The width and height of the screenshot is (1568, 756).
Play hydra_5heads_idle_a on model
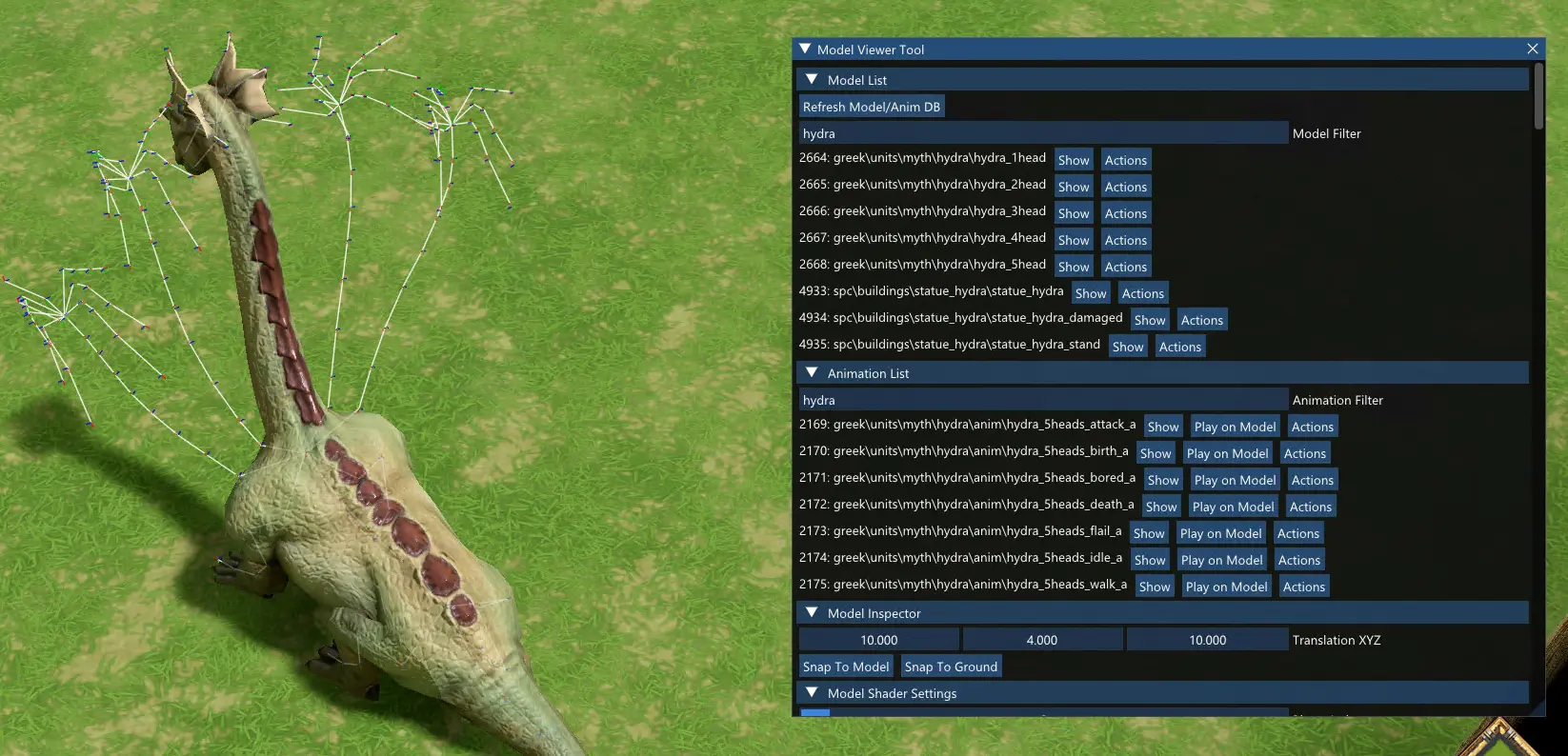[1222, 560]
